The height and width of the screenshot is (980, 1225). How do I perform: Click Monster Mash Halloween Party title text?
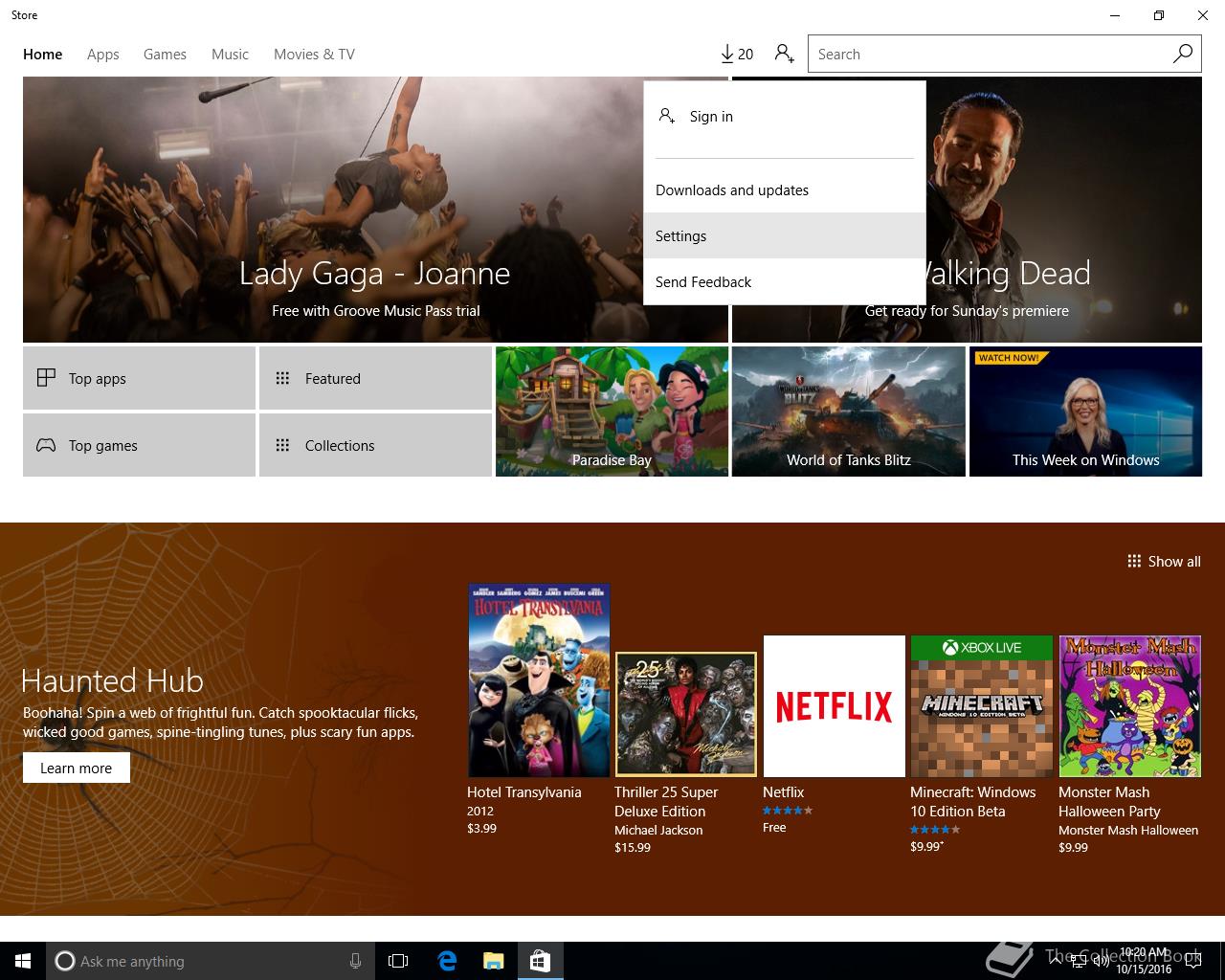click(x=1109, y=802)
